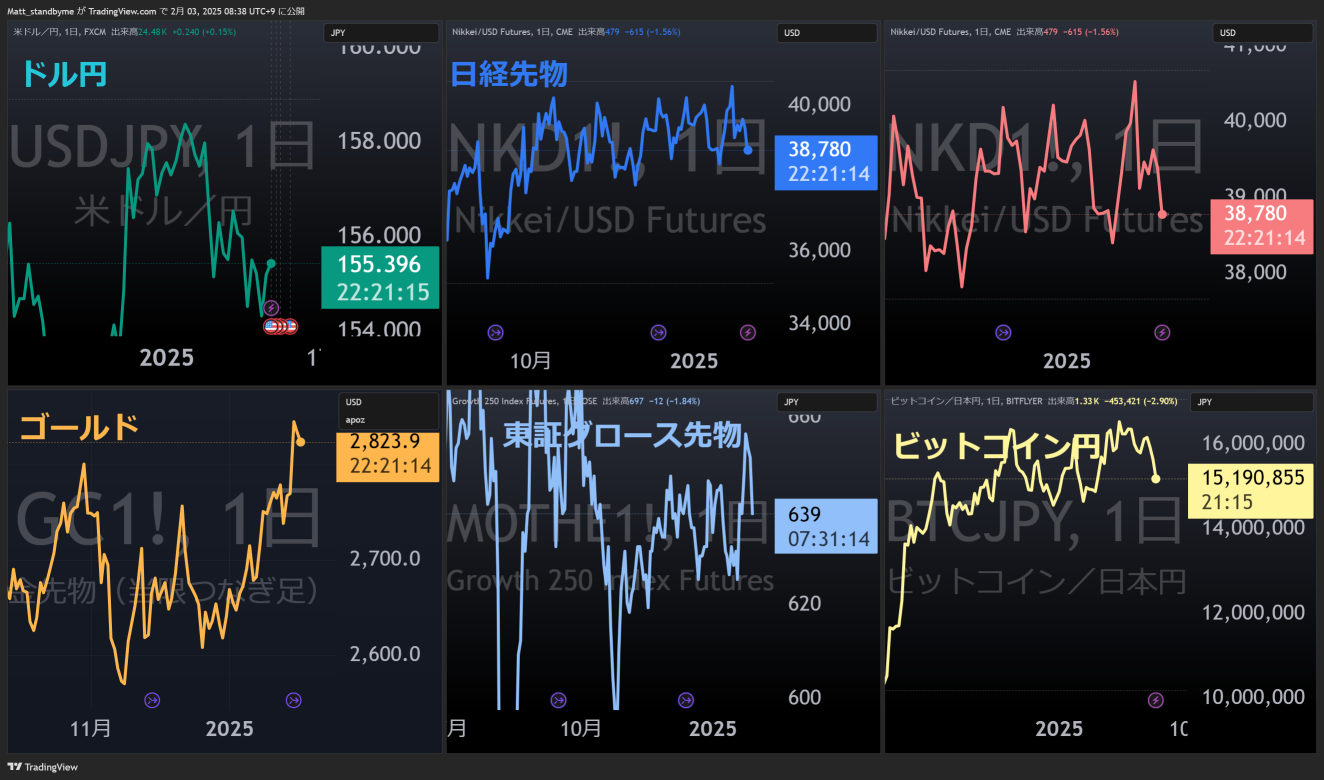Open the USD currency box on the gold chart
Screen dimensions: 1324x780
pos(390,402)
